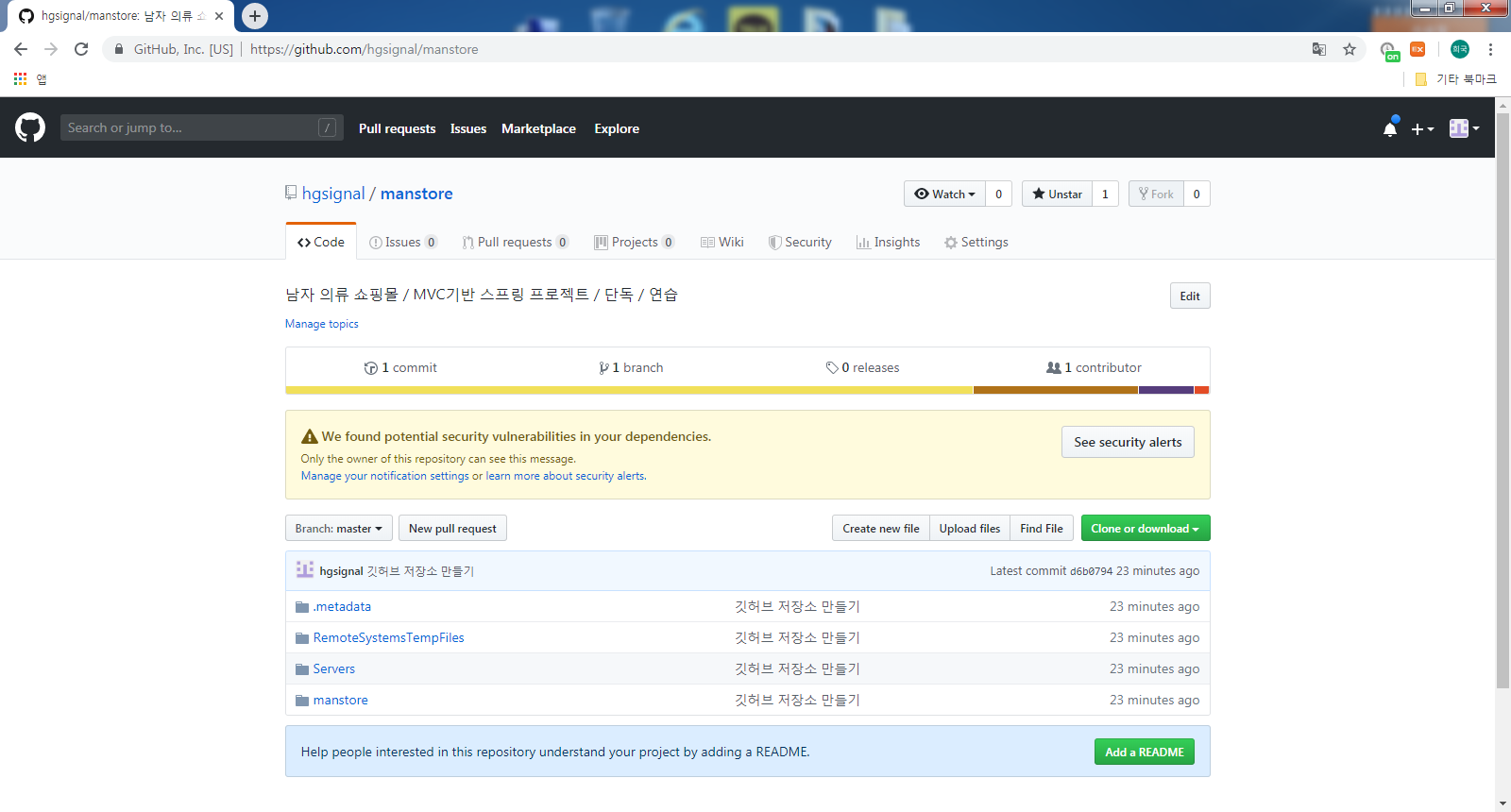Click the brown language bar segment

click(x=1056, y=390)
